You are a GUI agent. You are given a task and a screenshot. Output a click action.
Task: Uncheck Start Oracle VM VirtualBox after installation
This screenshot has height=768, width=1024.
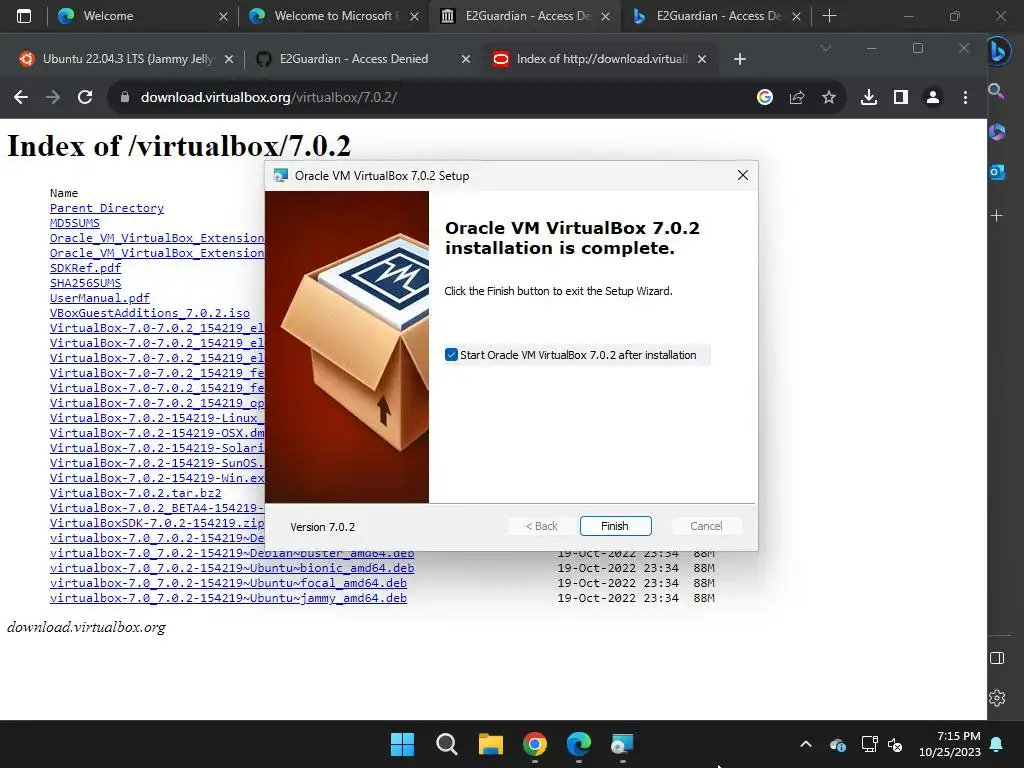(x=451, y=355)
